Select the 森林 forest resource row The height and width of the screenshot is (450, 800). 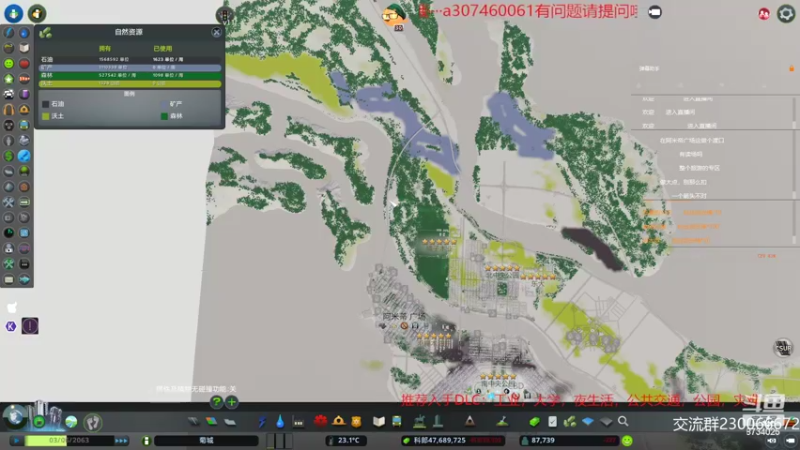point(130,75)
